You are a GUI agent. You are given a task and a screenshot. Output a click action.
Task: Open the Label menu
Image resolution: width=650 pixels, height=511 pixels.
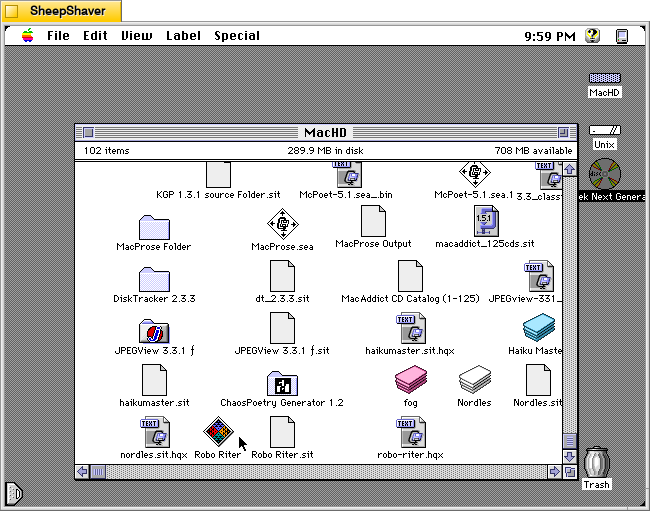[x=183, y=36]
